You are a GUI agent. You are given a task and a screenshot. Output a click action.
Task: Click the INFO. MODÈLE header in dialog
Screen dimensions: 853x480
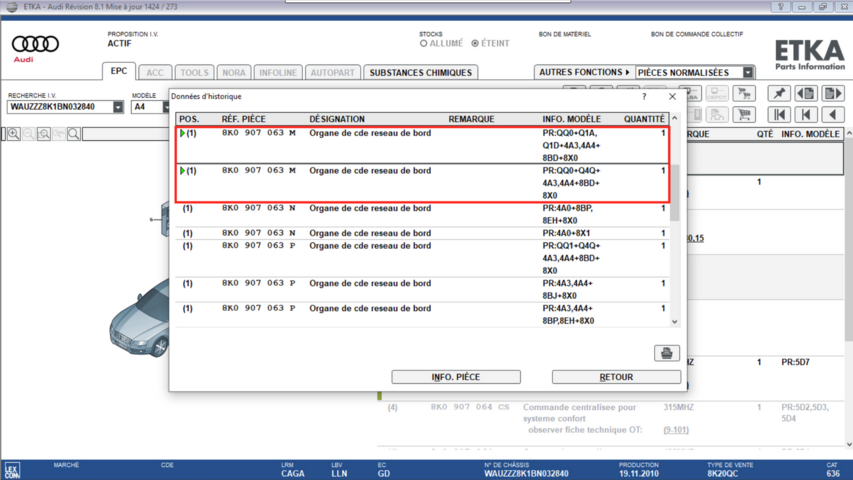[571, 119]
